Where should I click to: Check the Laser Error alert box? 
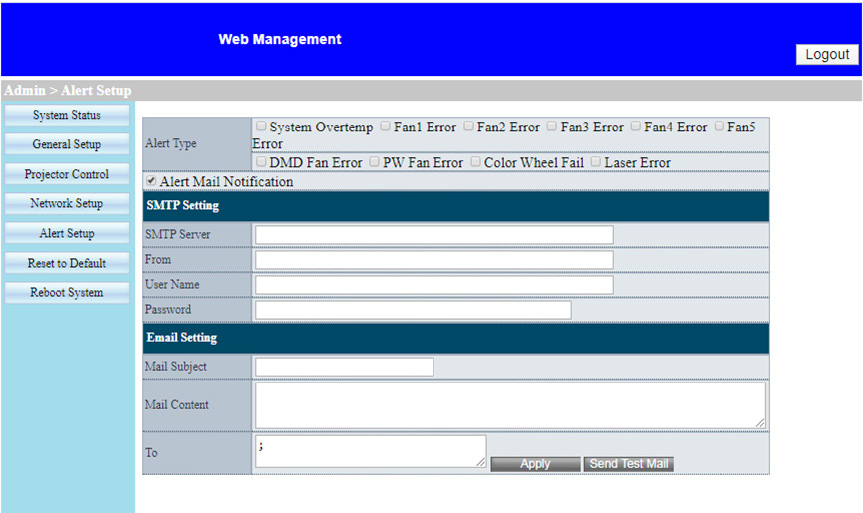596,161
